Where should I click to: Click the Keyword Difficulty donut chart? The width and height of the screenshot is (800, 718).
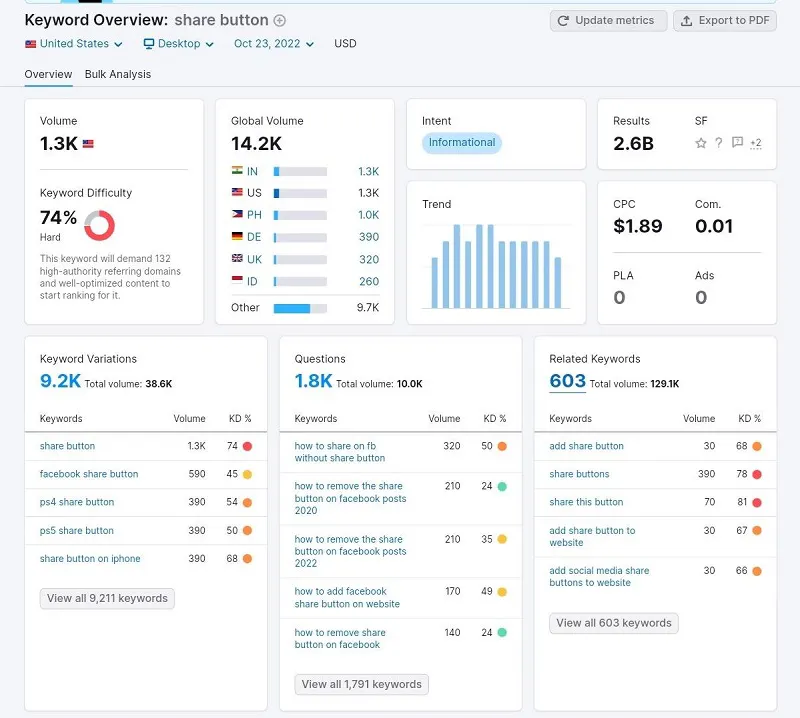point(99,225)
